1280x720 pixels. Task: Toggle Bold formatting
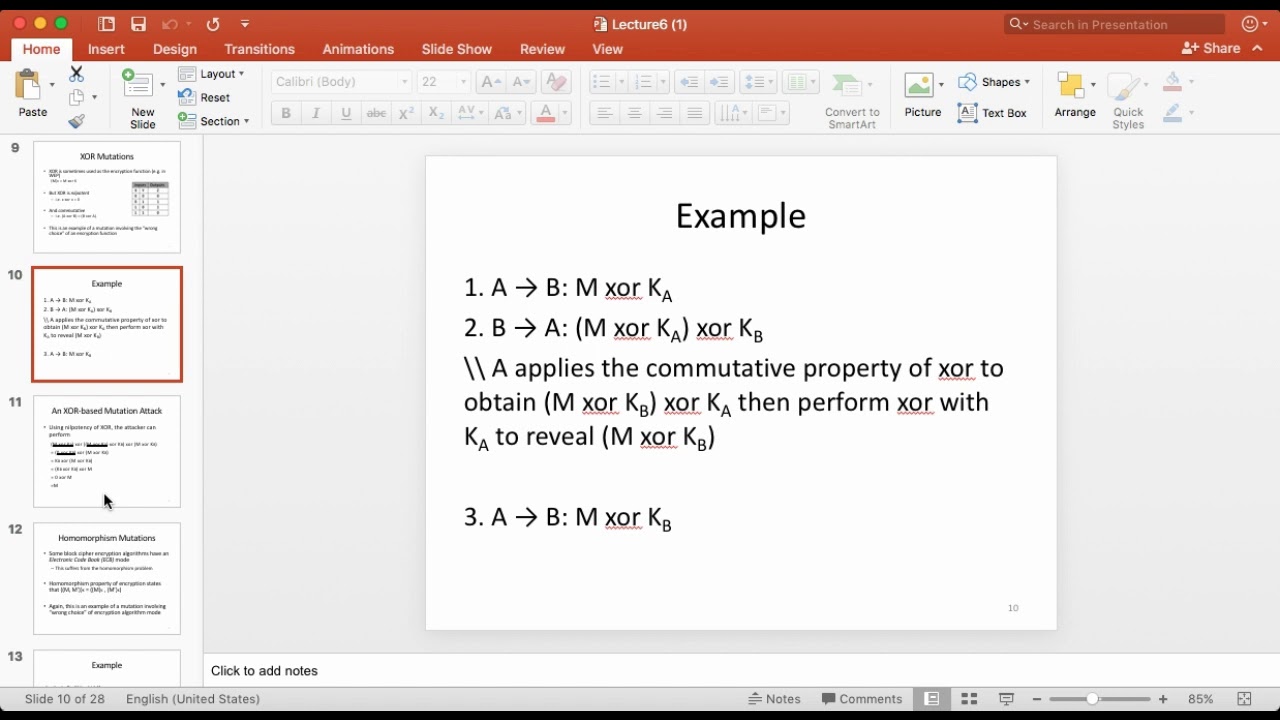[x=286, y=113]
